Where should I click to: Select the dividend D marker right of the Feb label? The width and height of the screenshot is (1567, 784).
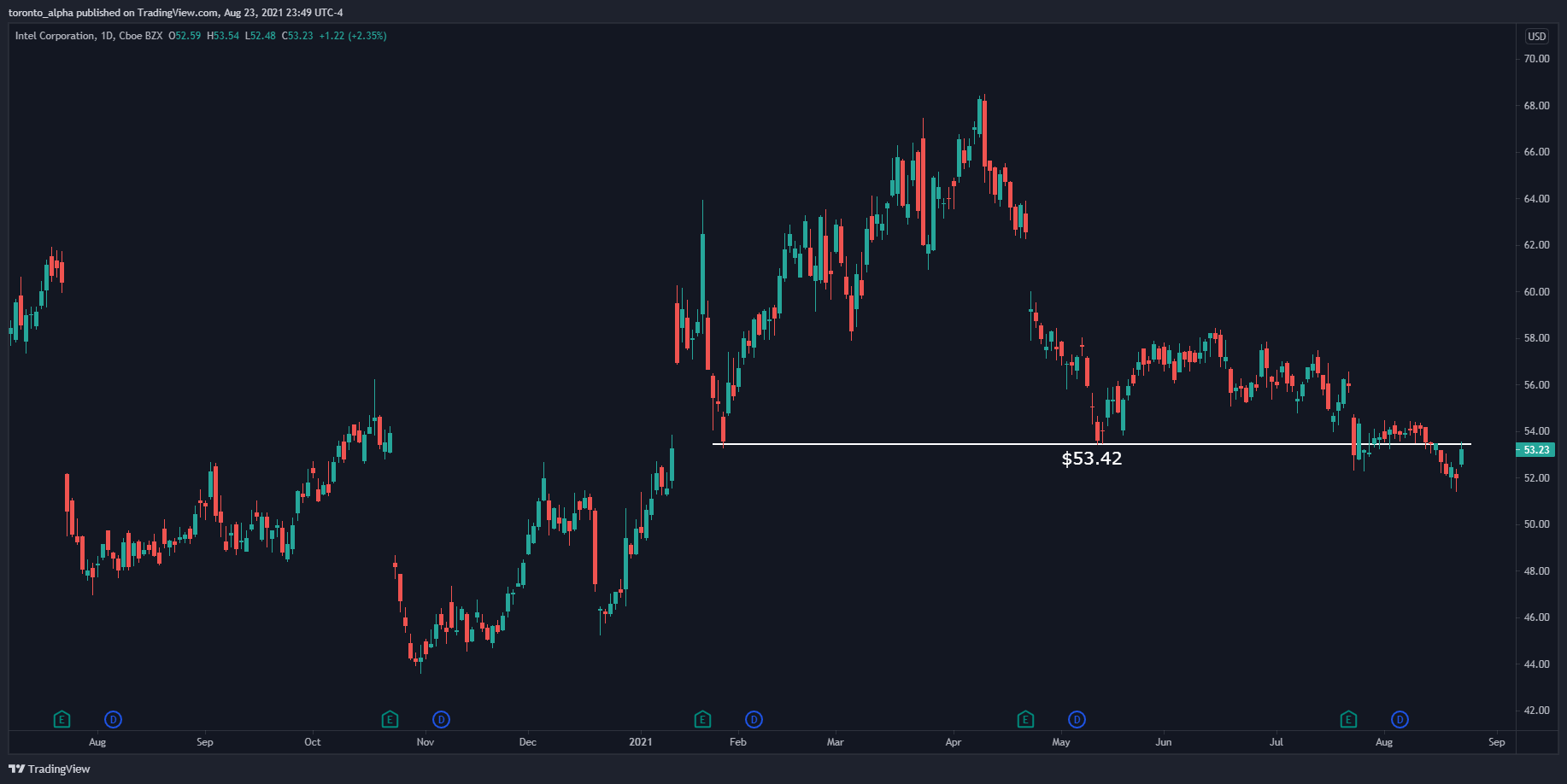click(x=754, y=719)
